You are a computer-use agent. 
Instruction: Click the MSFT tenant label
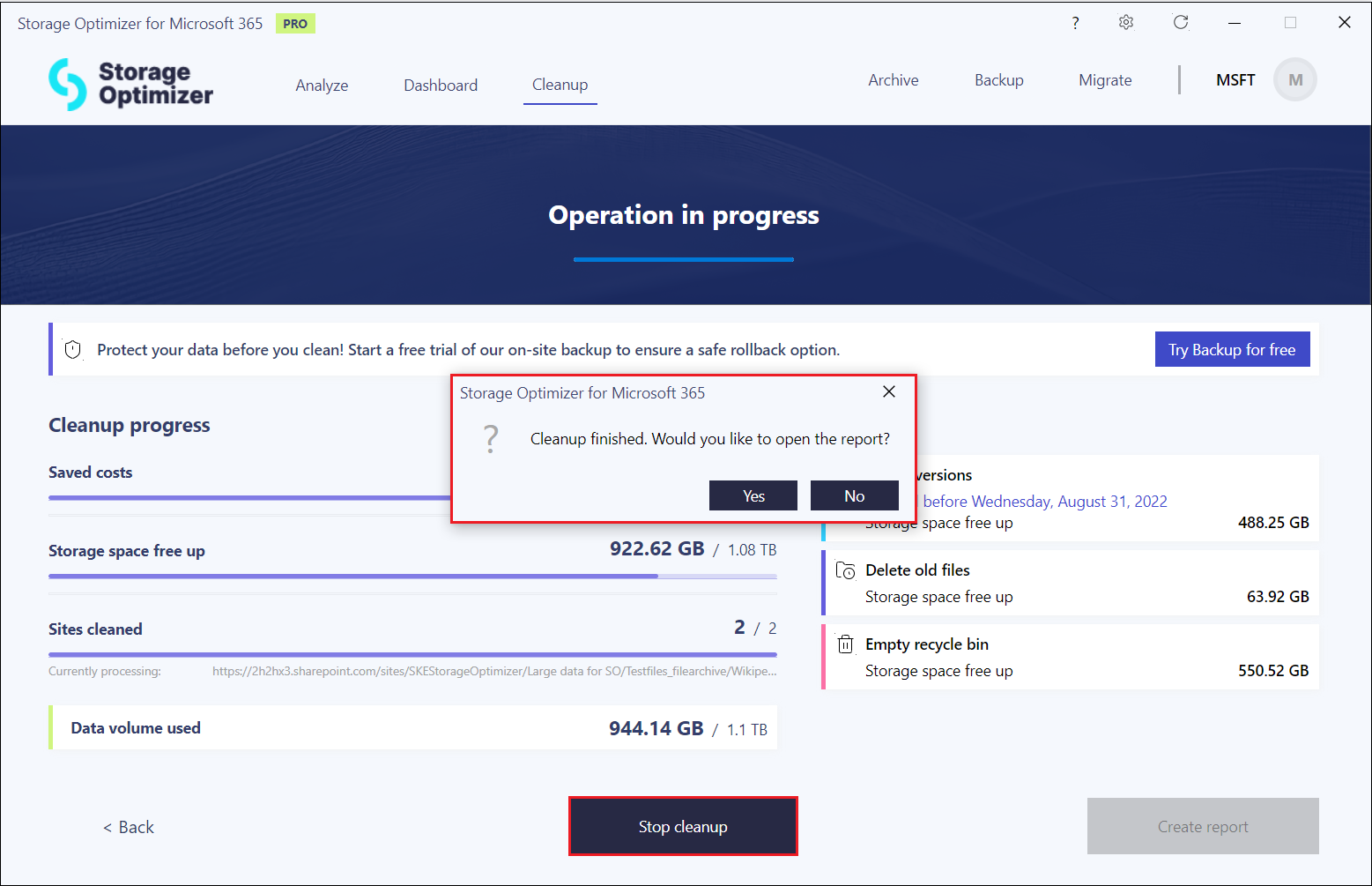coord(1235,80)
